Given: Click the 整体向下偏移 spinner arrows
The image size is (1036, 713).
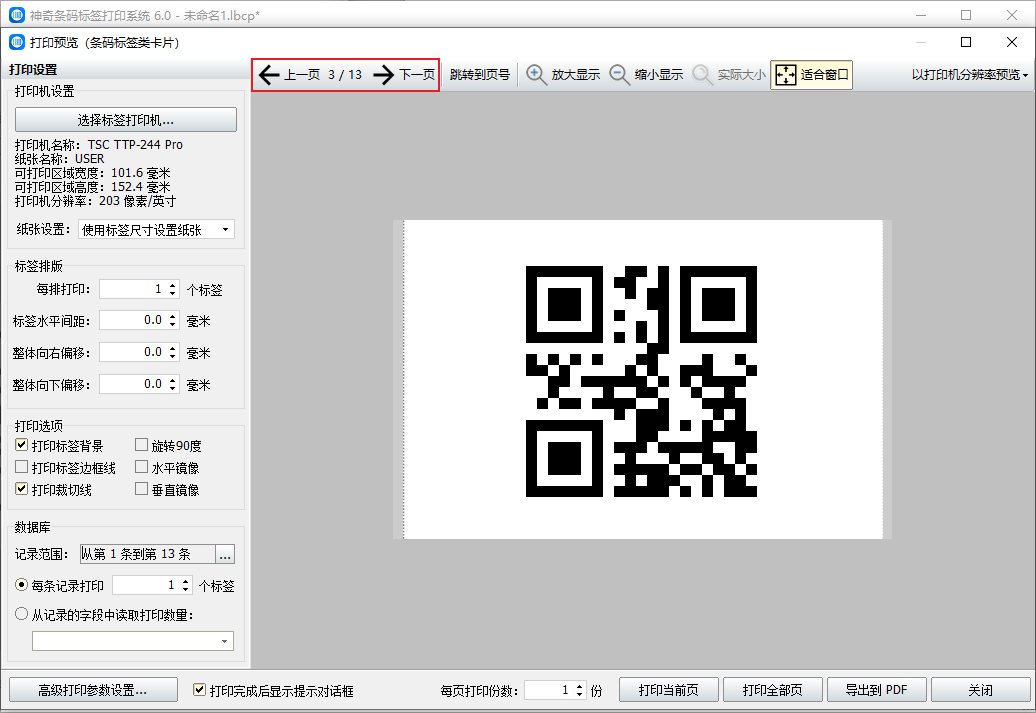Looking at the screenshot, I should tap(173, 384).
